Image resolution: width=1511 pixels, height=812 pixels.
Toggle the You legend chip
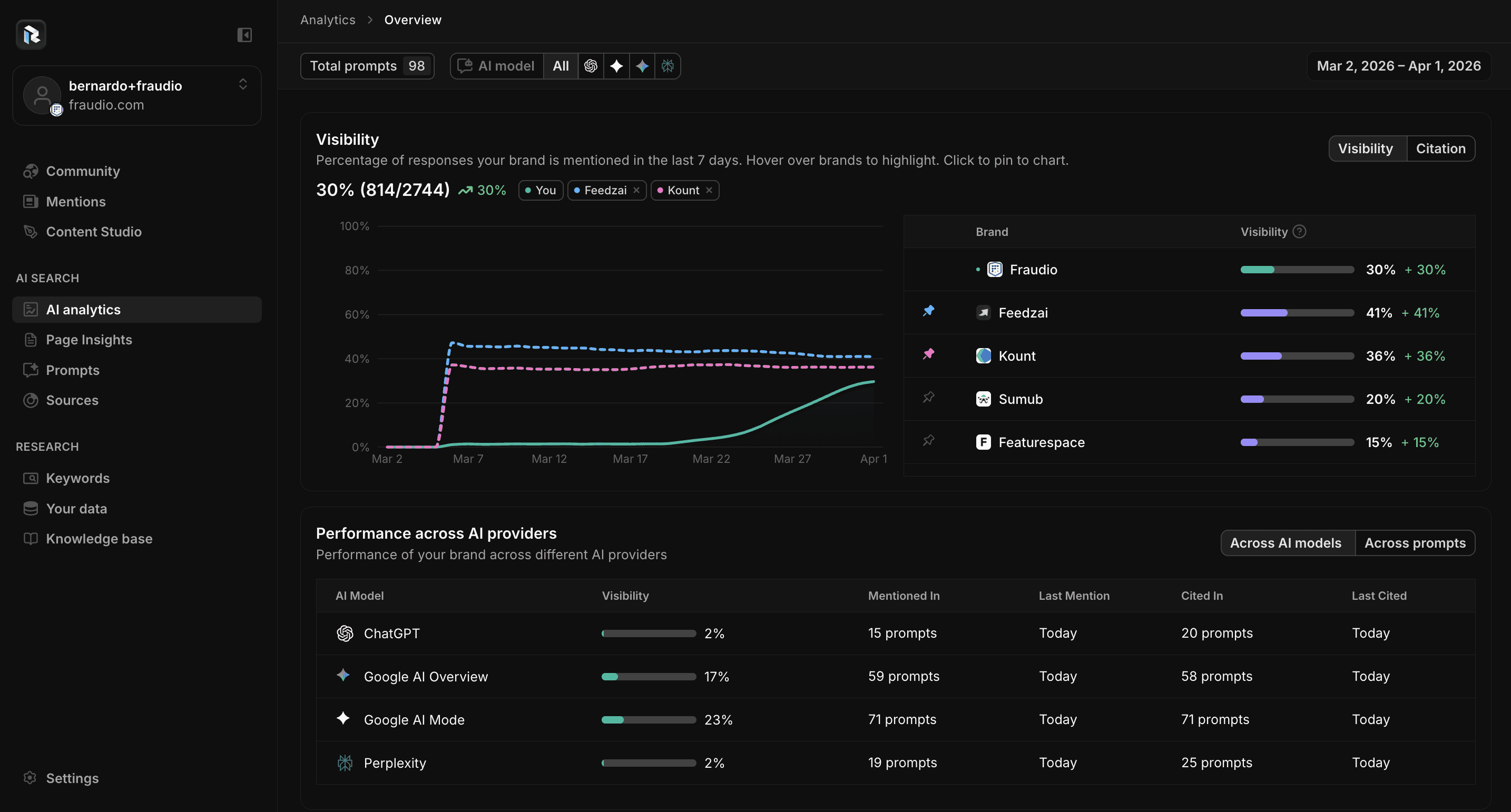tap(540, 190)
